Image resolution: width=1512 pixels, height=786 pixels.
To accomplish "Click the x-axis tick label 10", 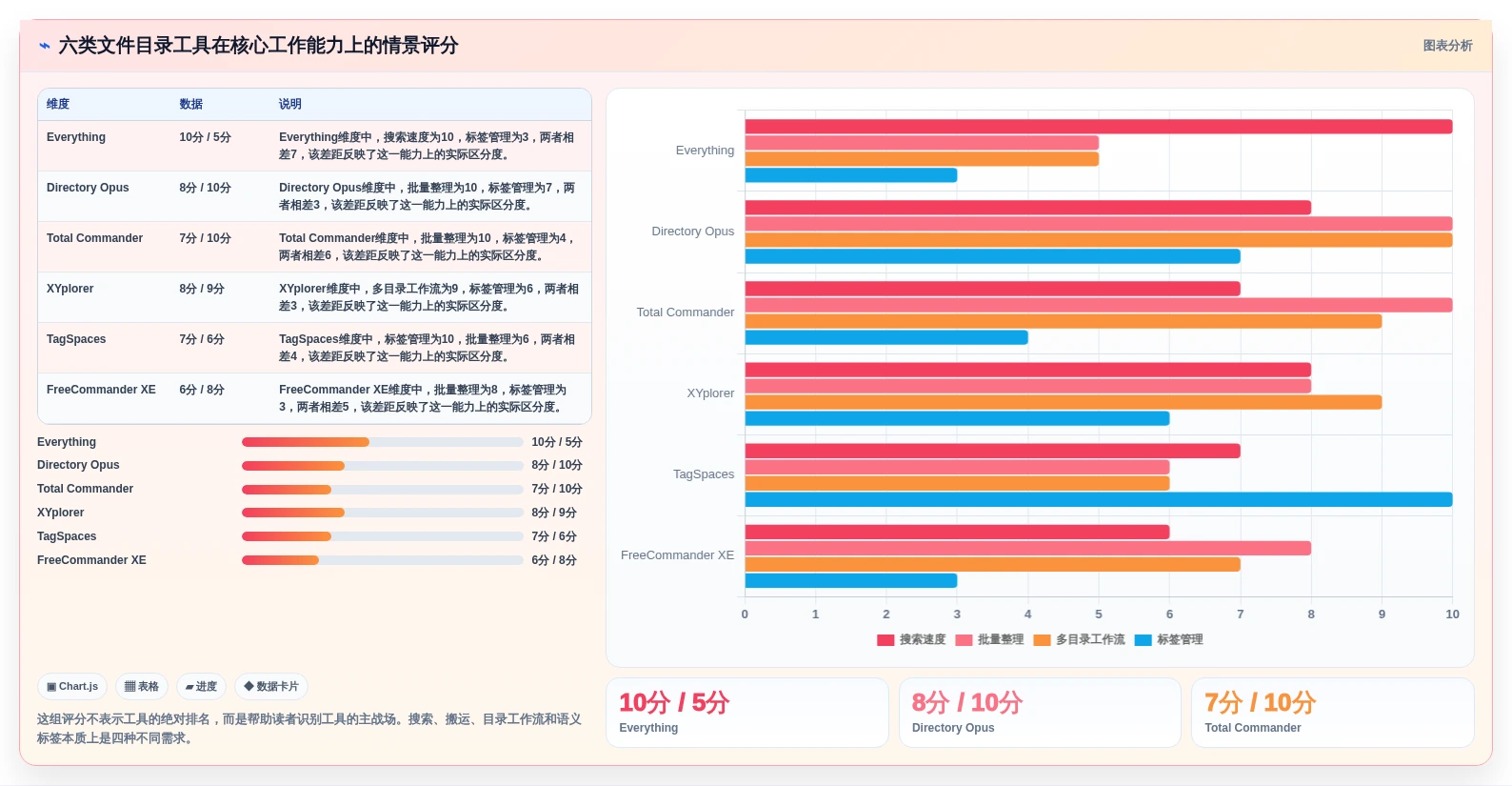I will point(1452,615).
